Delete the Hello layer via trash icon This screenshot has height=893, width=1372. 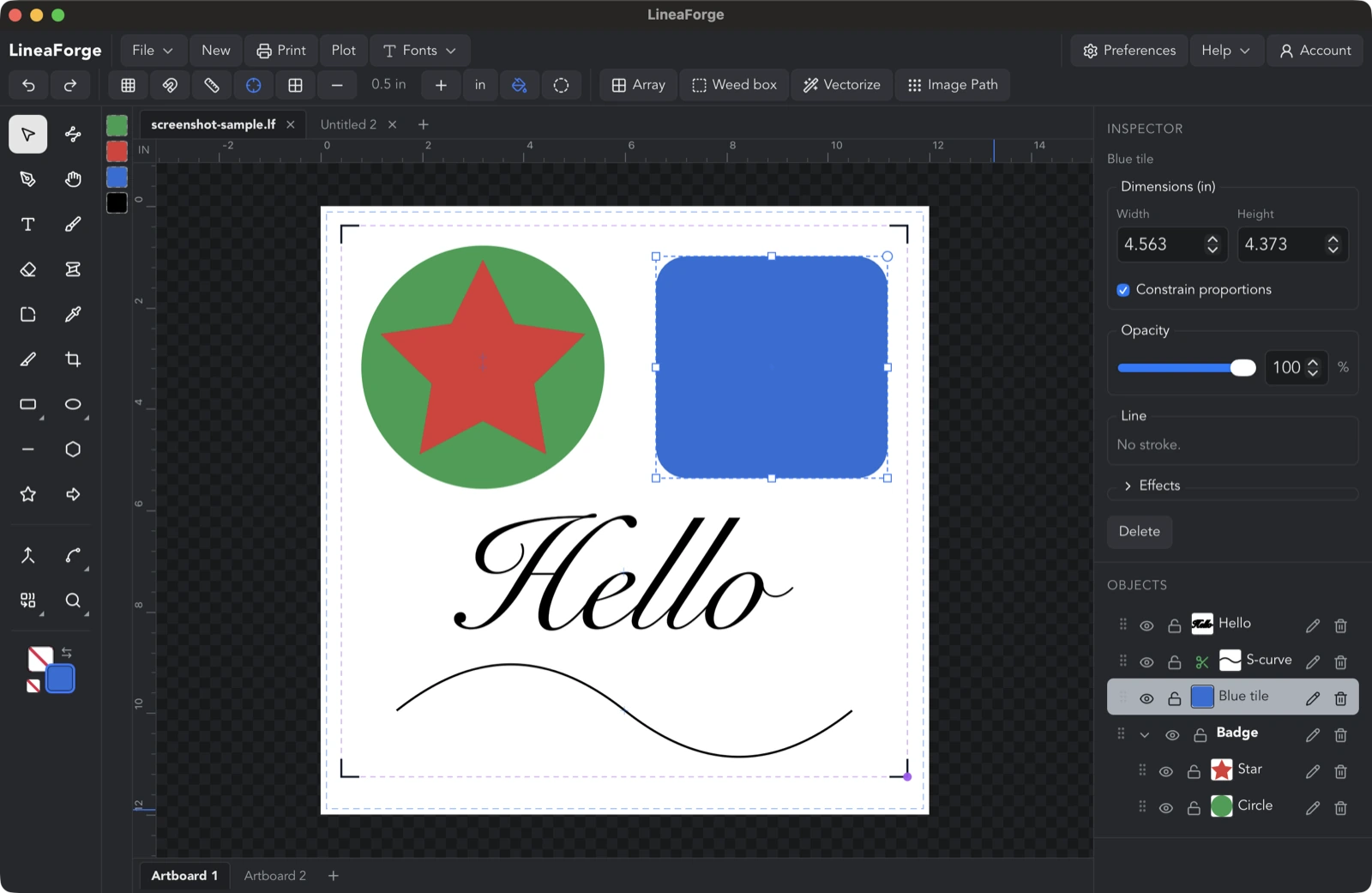click(1341, 625)
